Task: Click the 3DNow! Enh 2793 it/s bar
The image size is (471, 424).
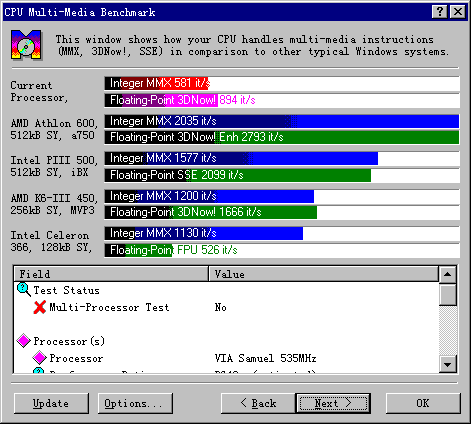Action: tap(282, 137)
